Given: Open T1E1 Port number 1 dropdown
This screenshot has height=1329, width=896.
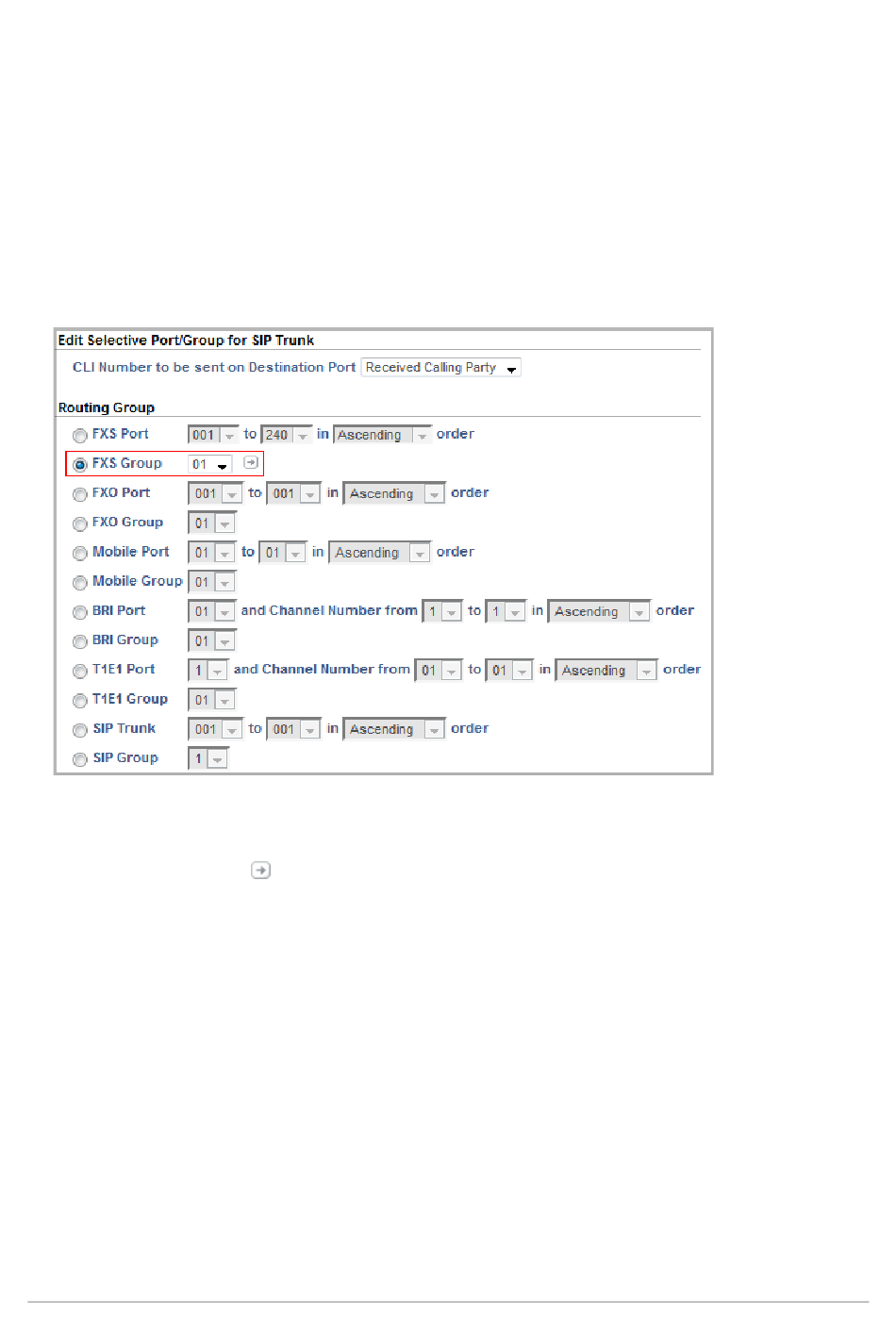Looking at the screenshot, I should [208, 670].
